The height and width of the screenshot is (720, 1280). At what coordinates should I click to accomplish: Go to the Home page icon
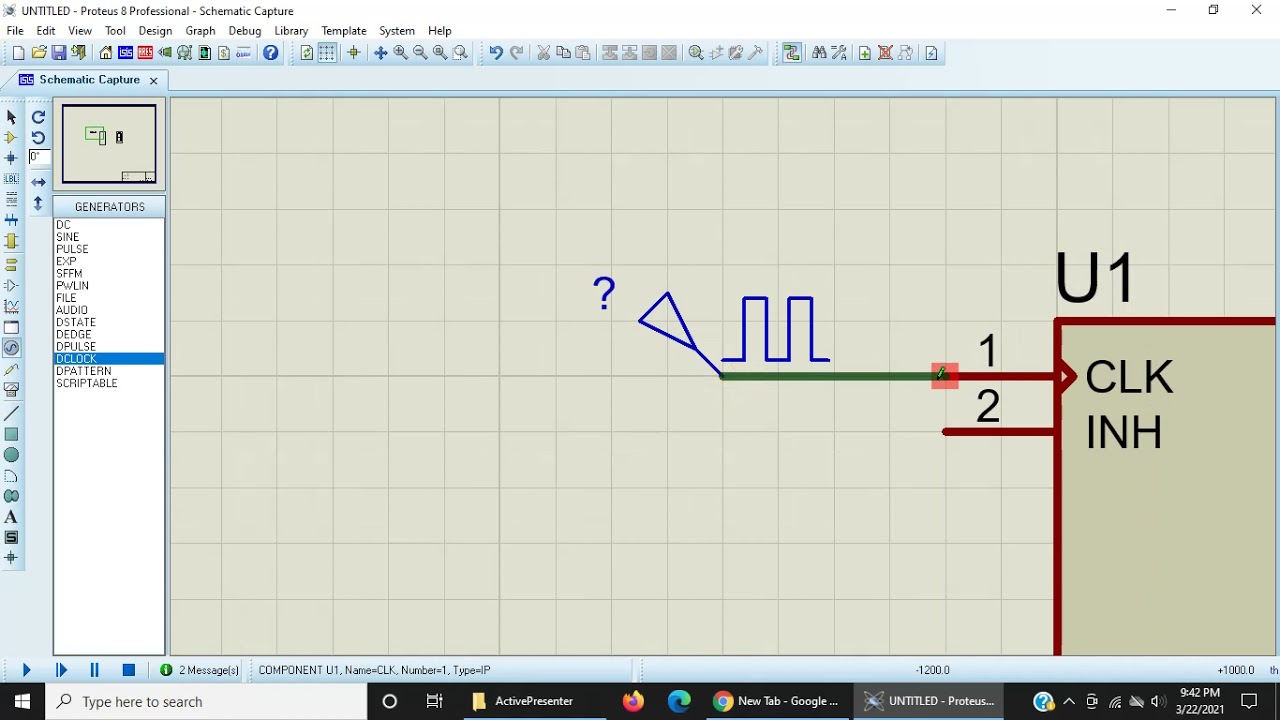(106, 53)
